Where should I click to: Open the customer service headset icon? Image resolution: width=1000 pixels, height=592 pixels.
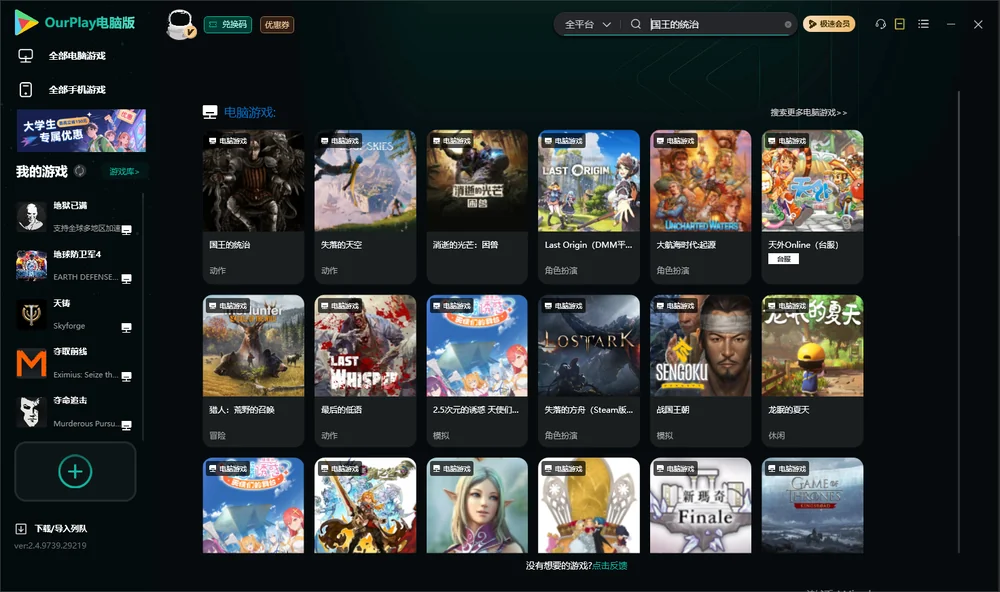pos(881,24)
